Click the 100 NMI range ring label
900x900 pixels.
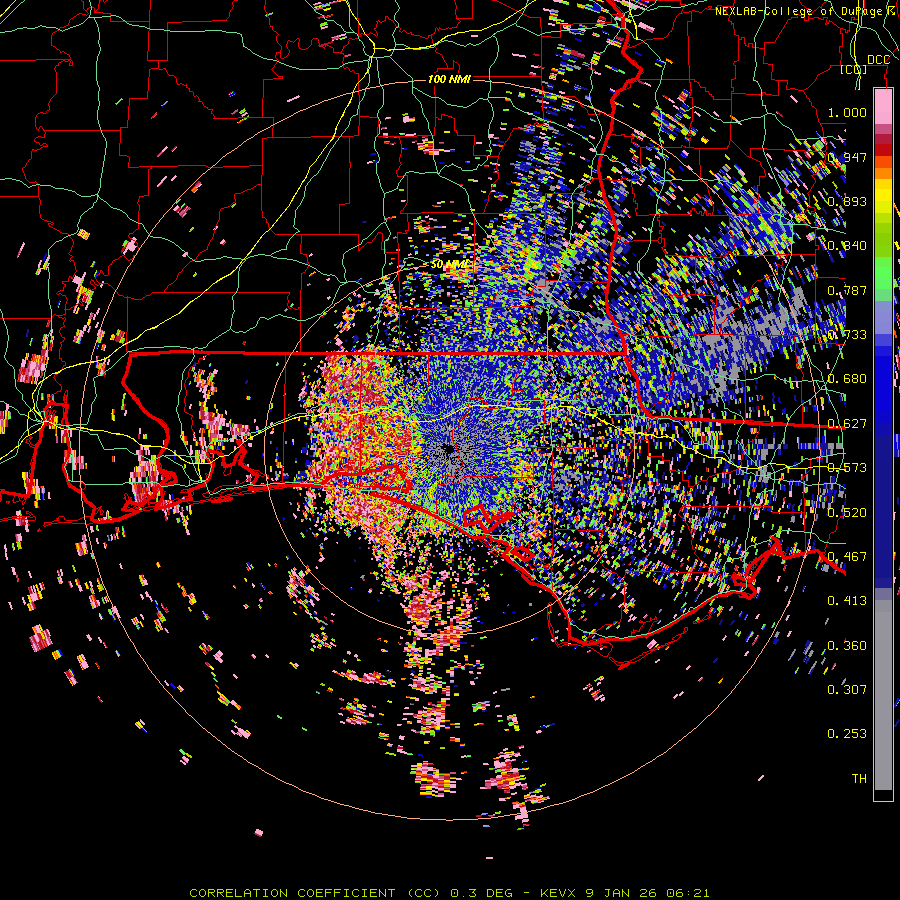449,79
